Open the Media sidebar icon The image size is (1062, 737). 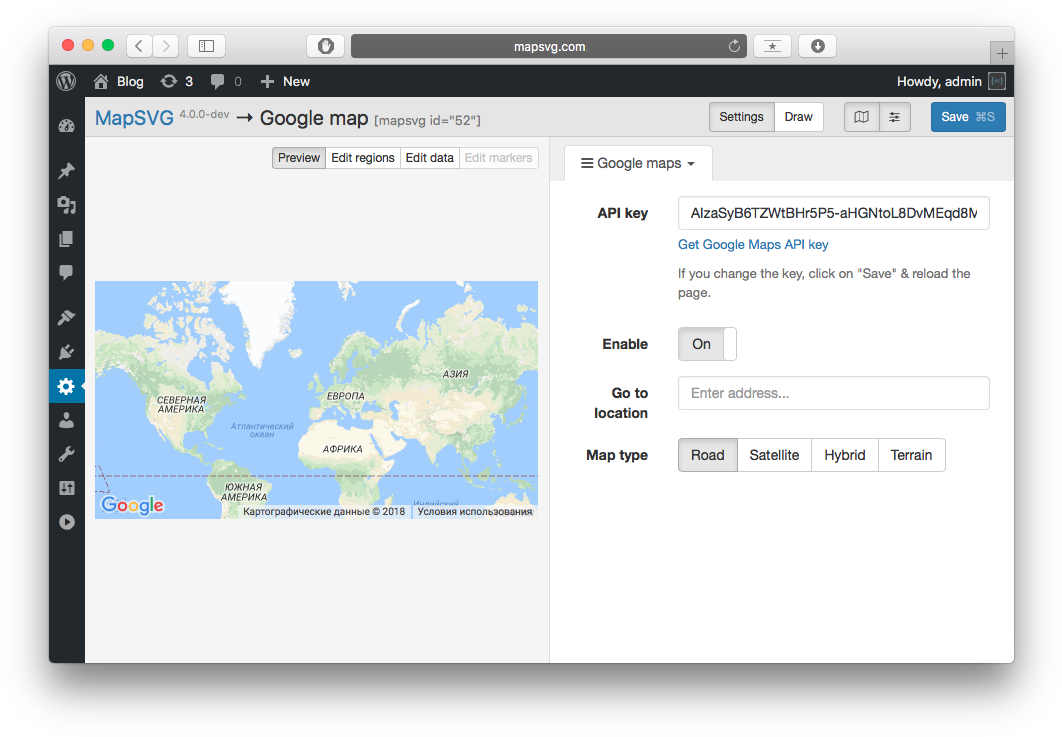pyautogui.click(x=66, y=205)
